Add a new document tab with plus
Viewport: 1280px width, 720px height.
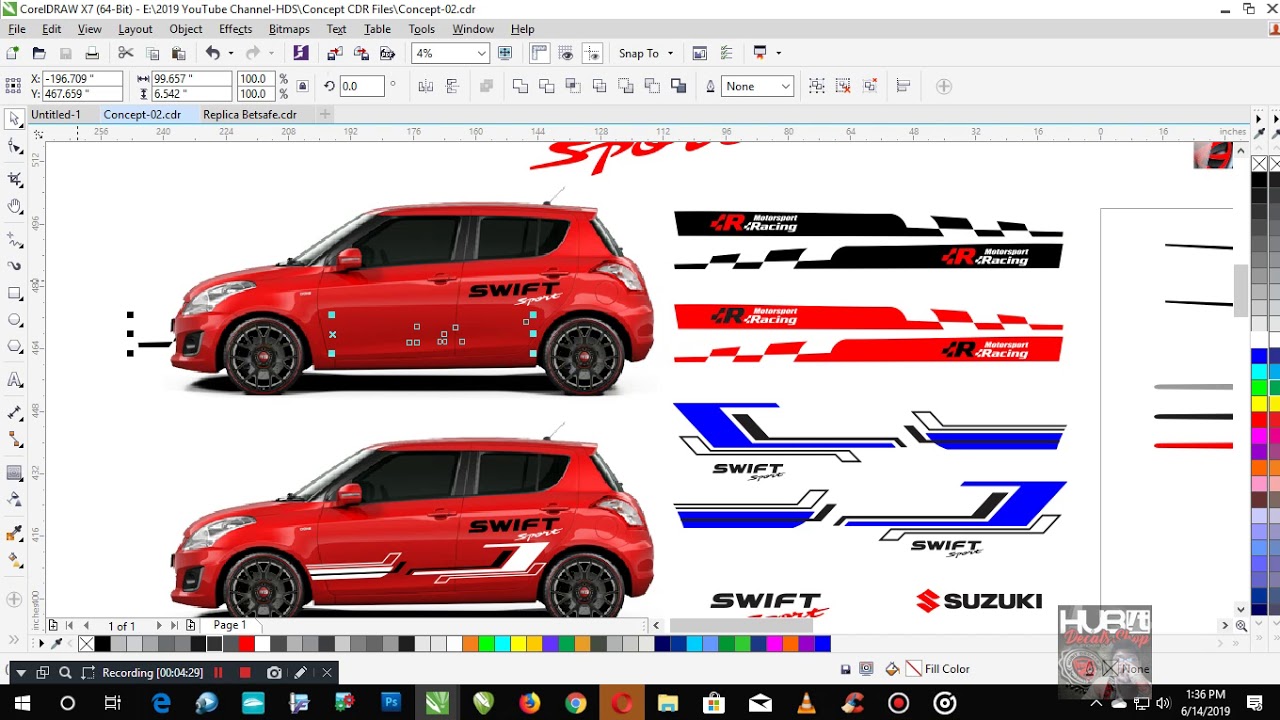tap(324, 115)
